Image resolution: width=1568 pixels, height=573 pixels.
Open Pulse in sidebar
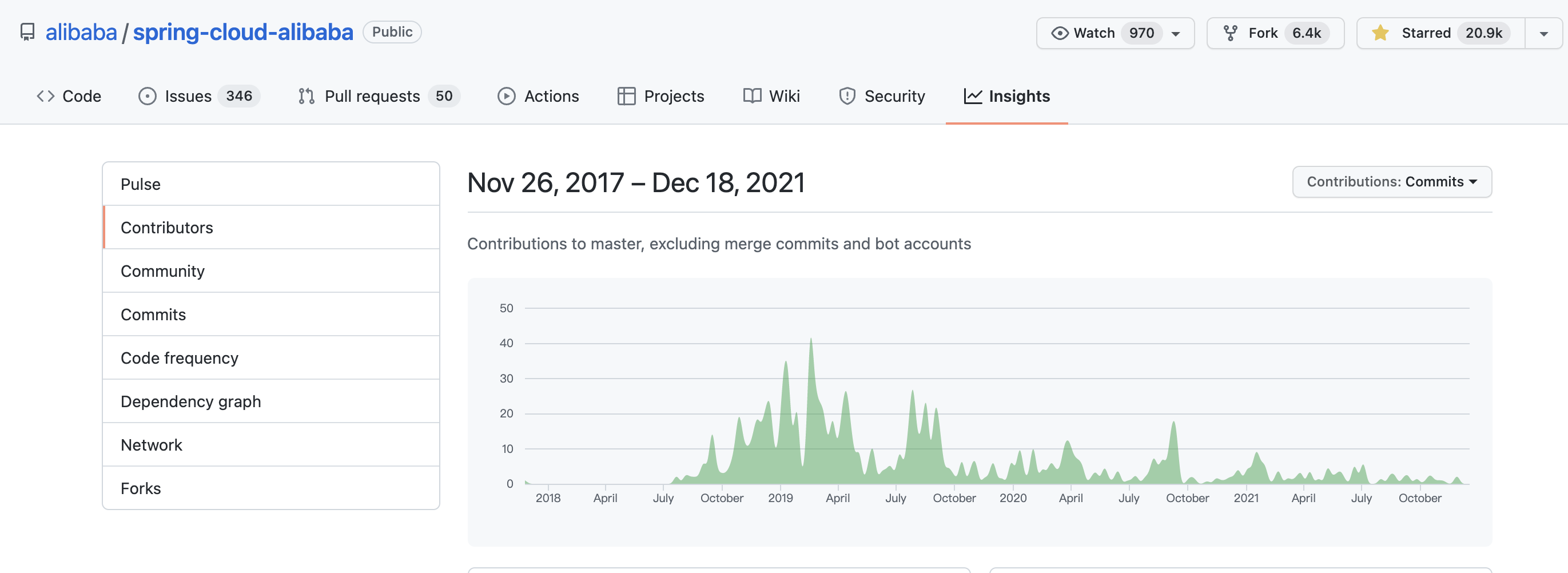pos(271,184)
